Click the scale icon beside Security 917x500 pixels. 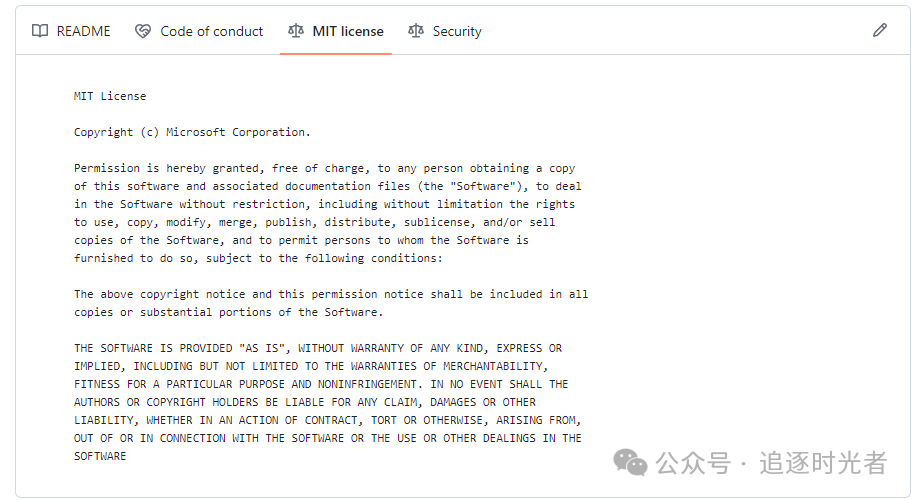click(x=416, y=31)
